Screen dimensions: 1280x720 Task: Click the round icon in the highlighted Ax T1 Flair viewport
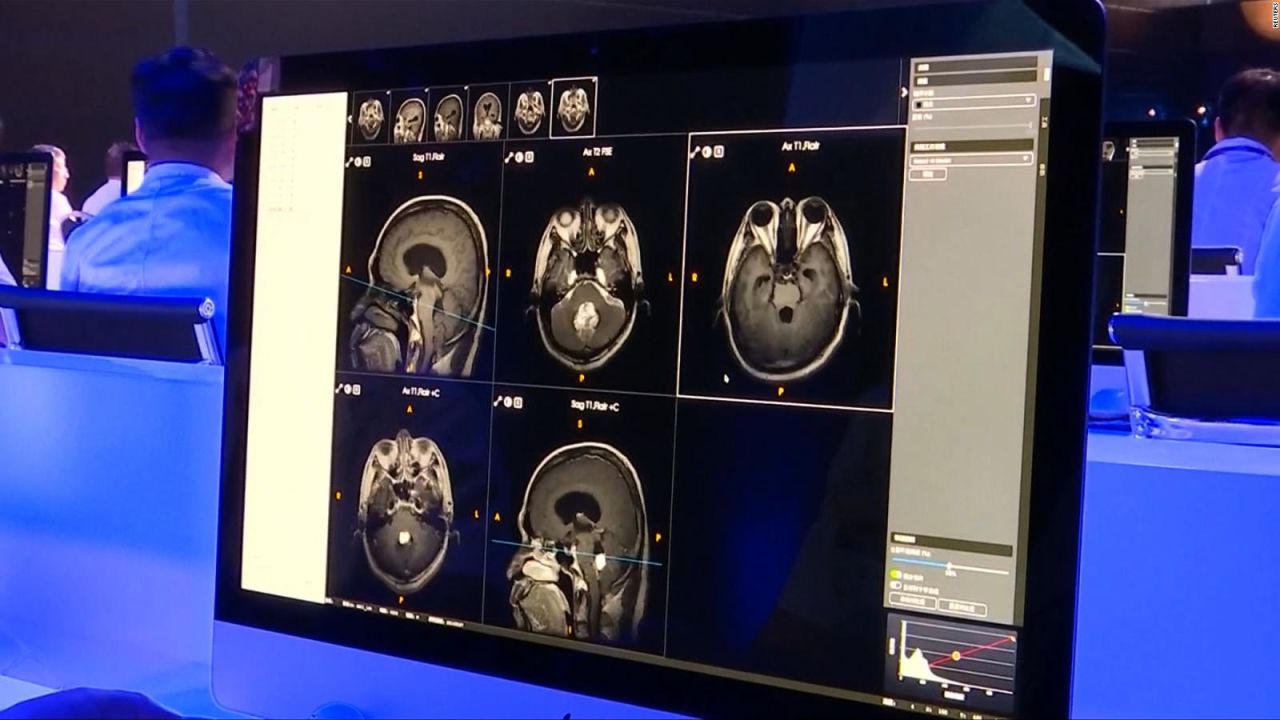click(x=707, y=152)
